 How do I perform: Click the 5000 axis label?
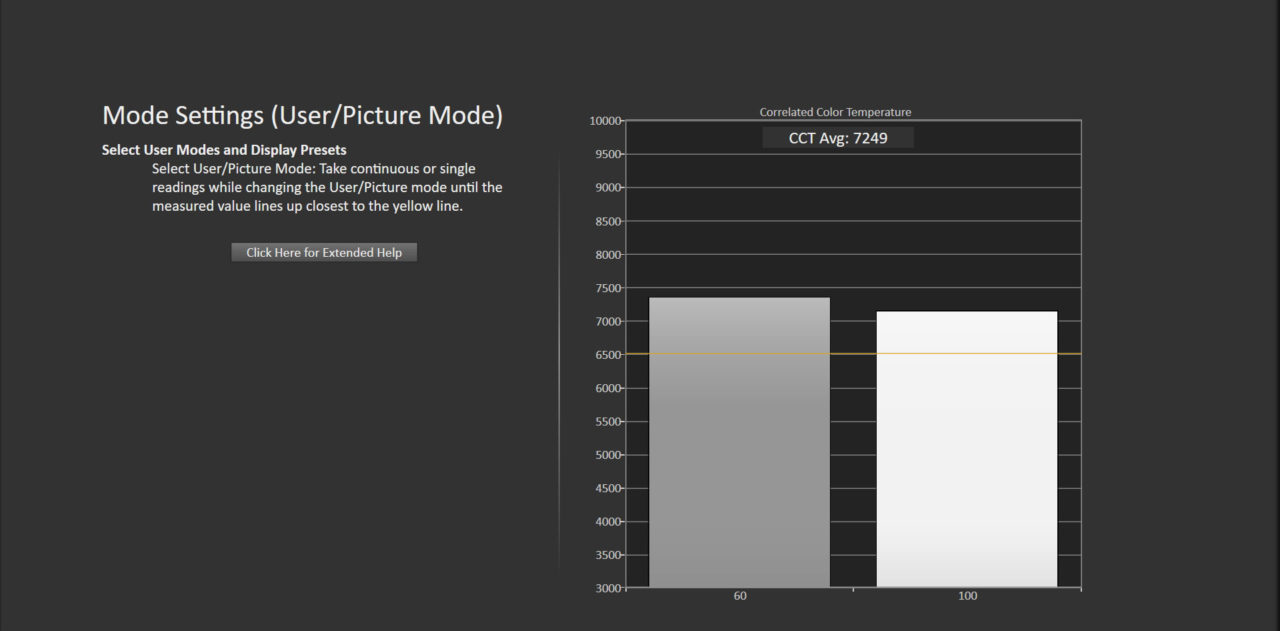[606, 455]
